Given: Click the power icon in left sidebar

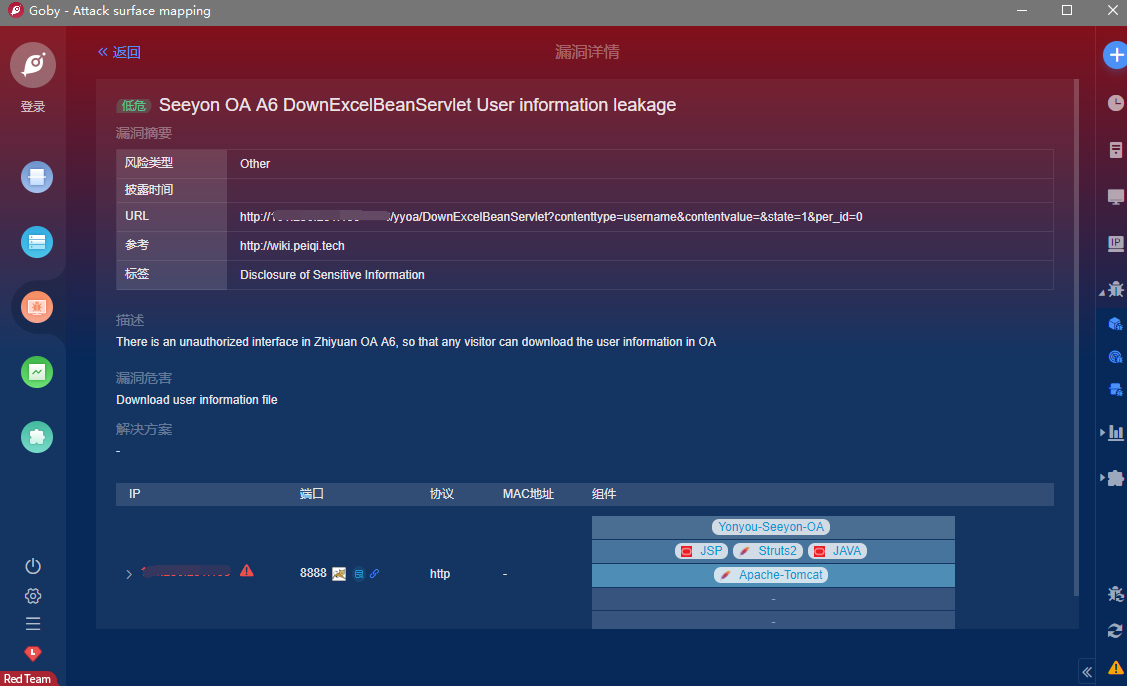Looking at the screenshot, I should point(33,566).
